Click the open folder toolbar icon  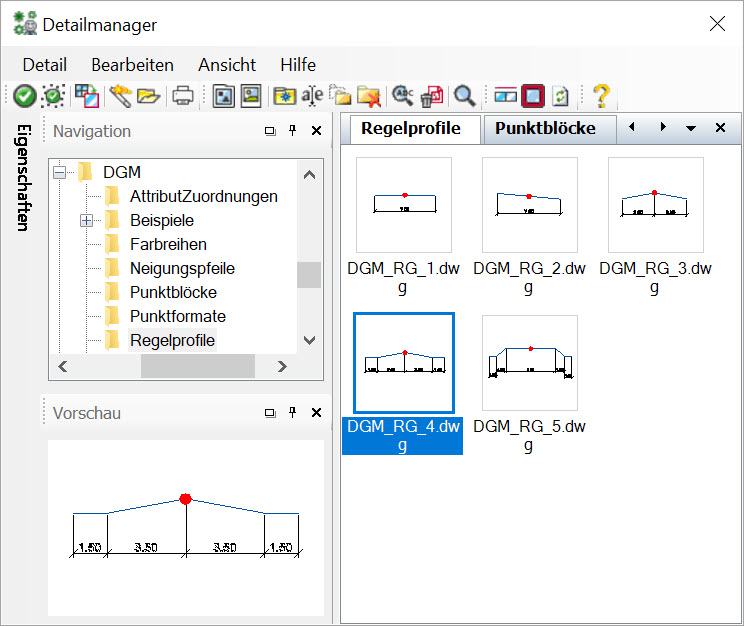point(149,96)
